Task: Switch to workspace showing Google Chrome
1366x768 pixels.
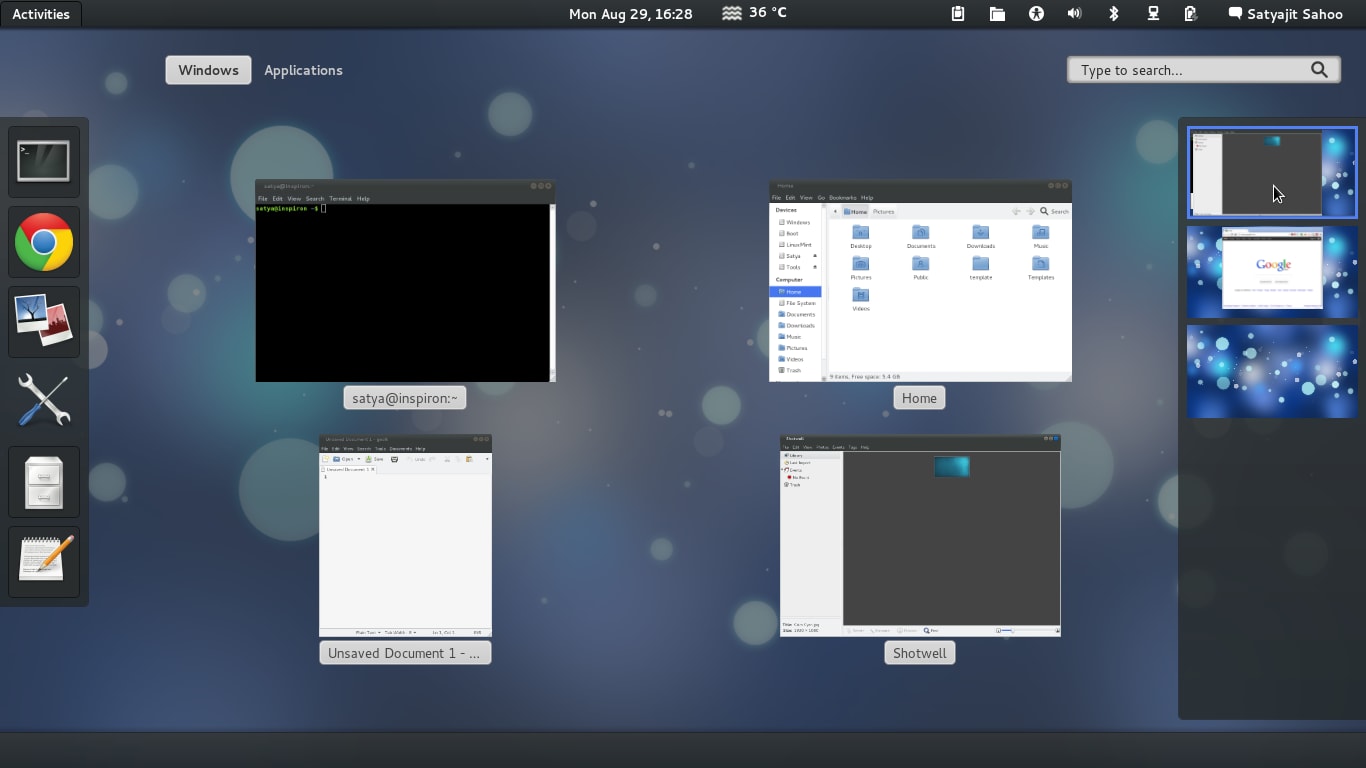Action: 1272,272
